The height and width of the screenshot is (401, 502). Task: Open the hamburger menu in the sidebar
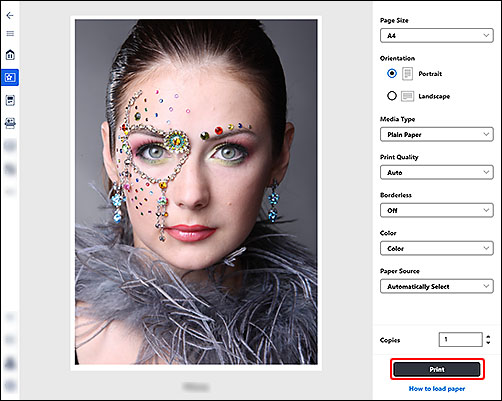[x=10, y=34]
